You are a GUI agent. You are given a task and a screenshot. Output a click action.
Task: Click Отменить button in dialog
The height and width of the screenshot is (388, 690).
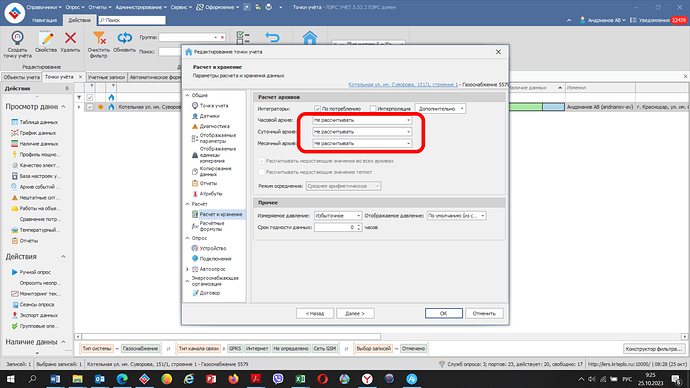(484, 313)
